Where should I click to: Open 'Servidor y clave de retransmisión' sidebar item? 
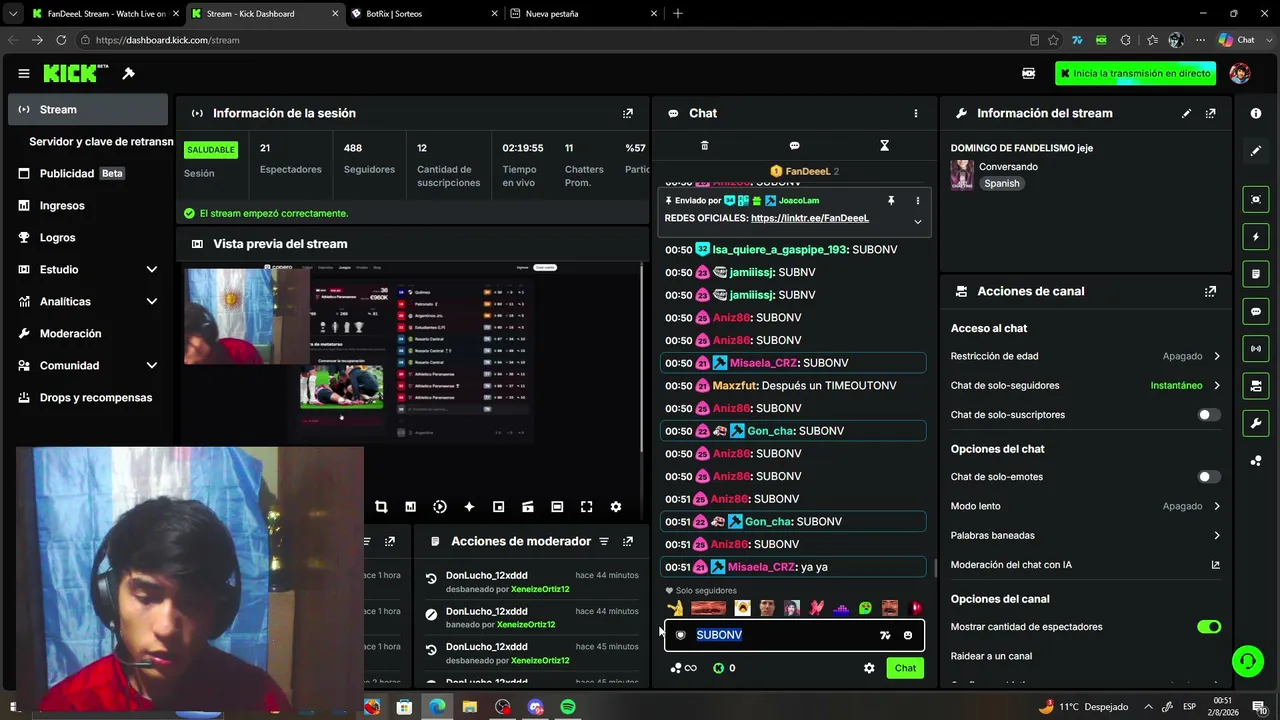click(100, 142)
